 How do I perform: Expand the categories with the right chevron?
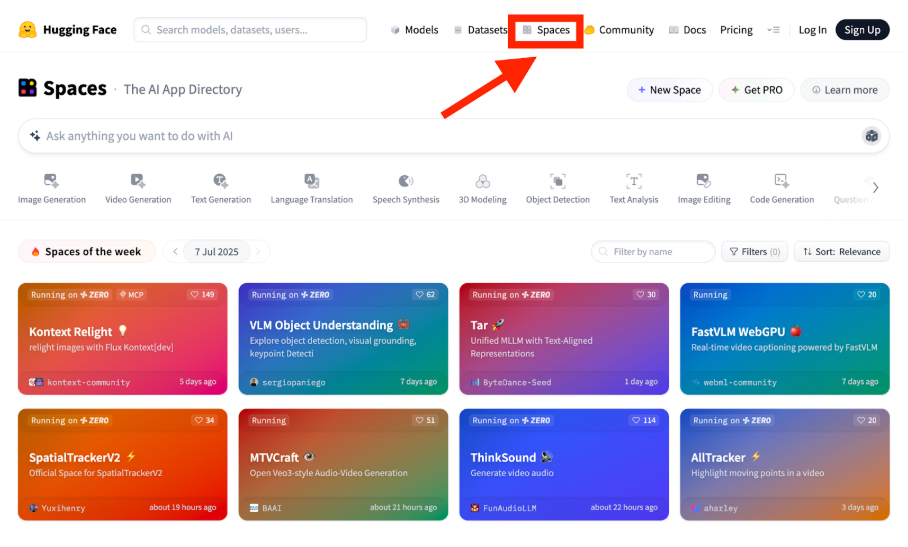click(875, 188)
